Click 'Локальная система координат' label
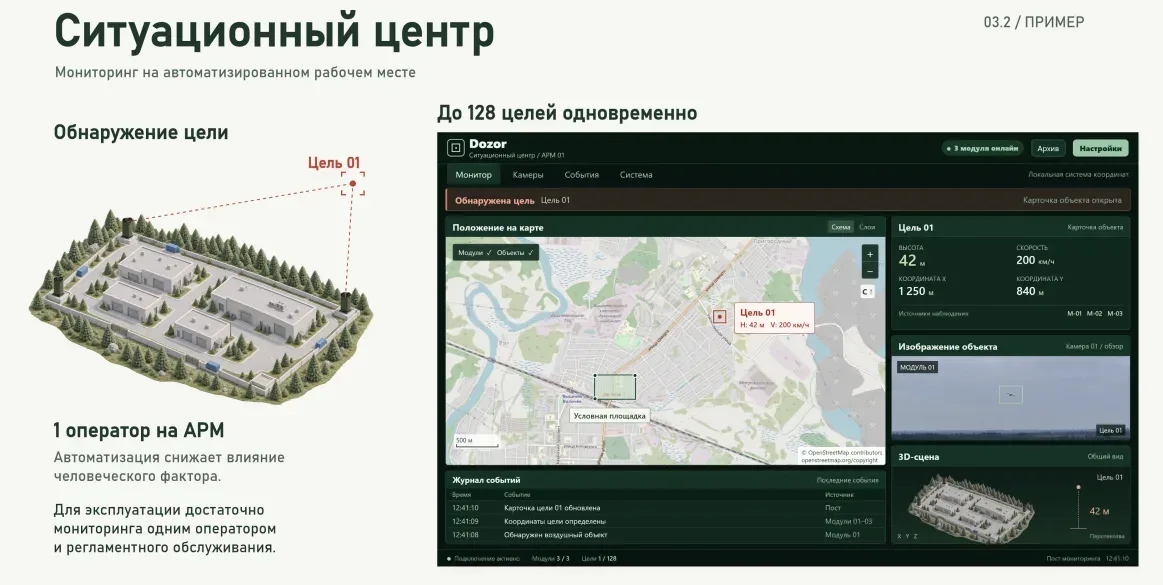The image size is (1163, 585). click(x=1078, y=175)
